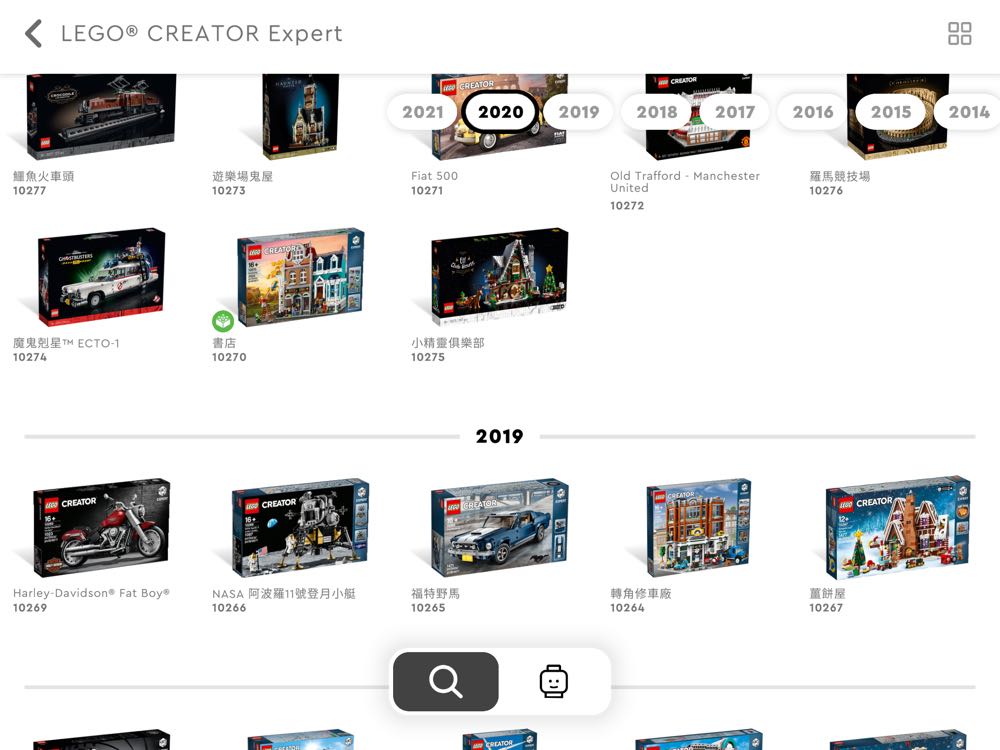Open the Colosseum set 10276 image
This screenshot has height=750, width=1000.
pos(897,115)
